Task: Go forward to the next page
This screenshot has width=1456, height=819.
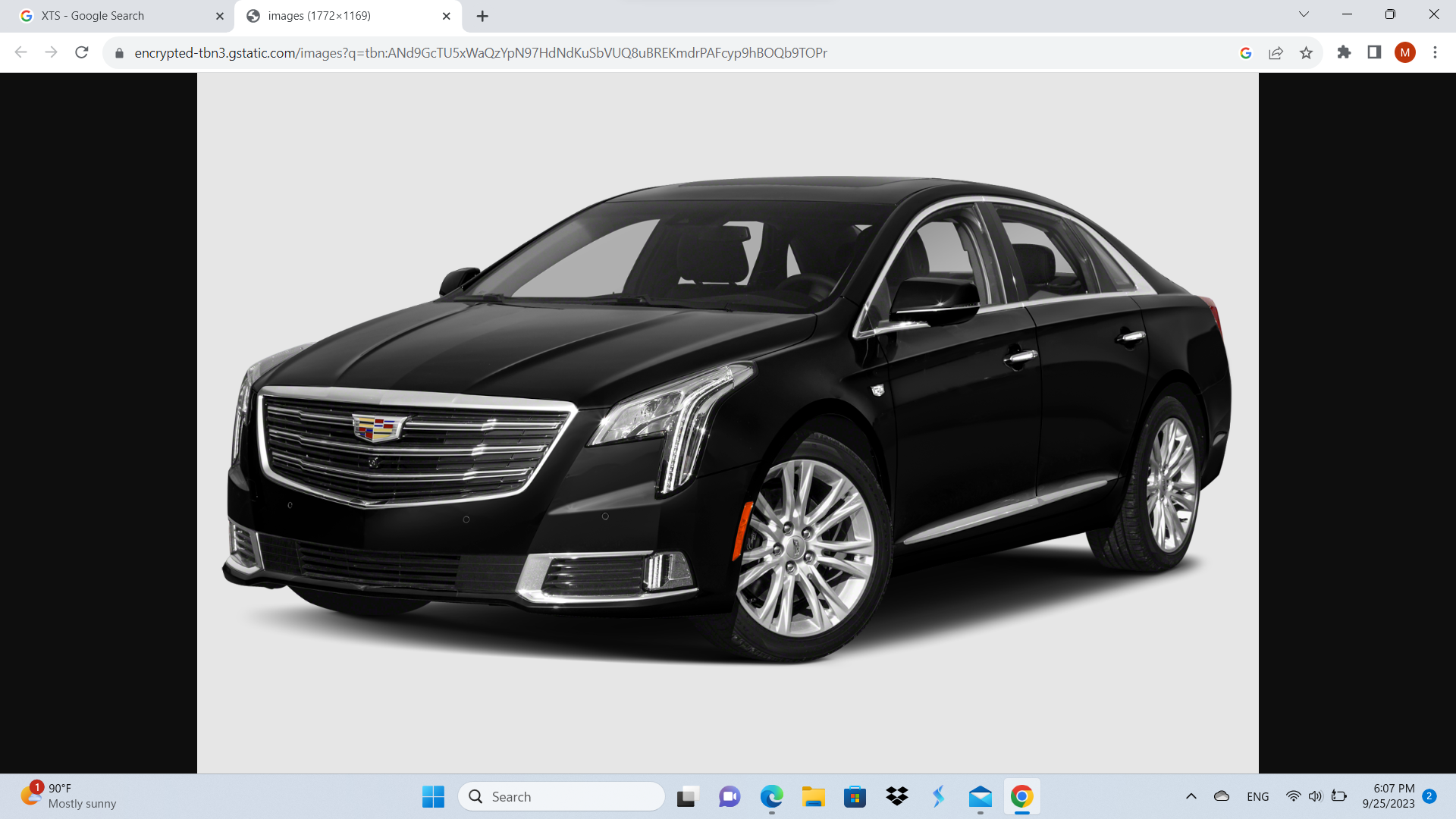Action: coord(51,52)
